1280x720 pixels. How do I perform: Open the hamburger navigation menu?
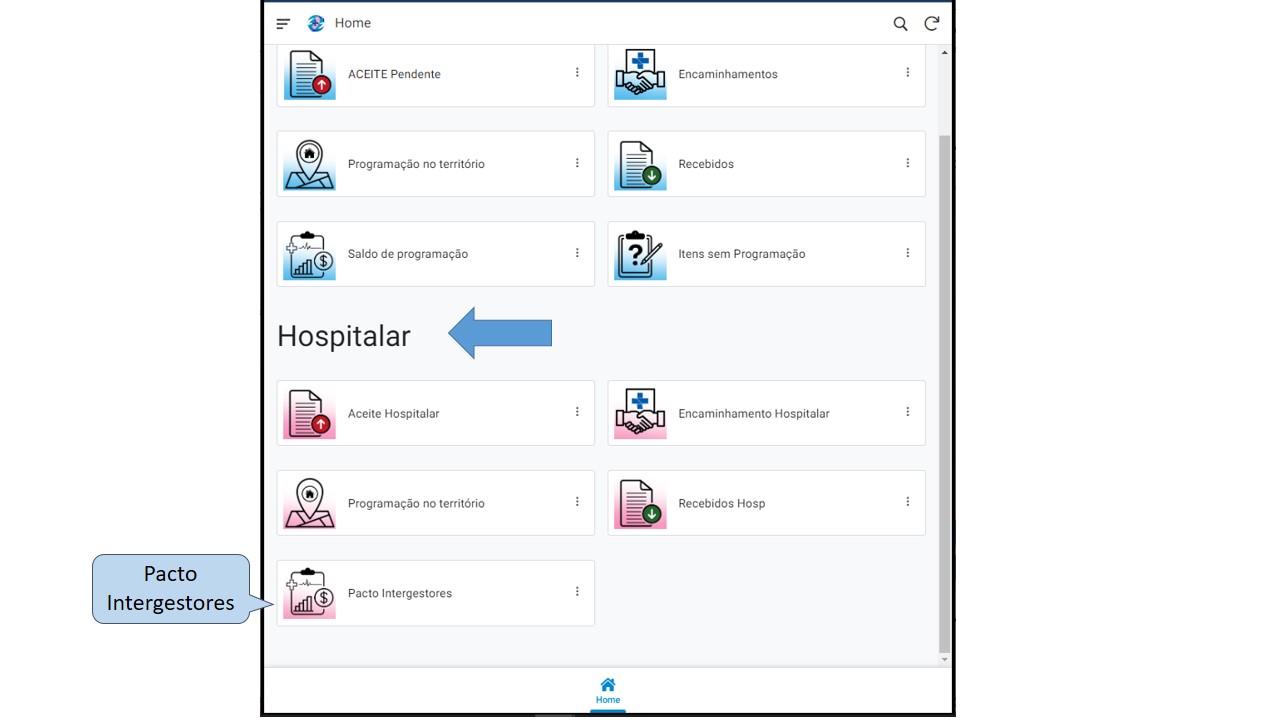[x=283, y=24]
